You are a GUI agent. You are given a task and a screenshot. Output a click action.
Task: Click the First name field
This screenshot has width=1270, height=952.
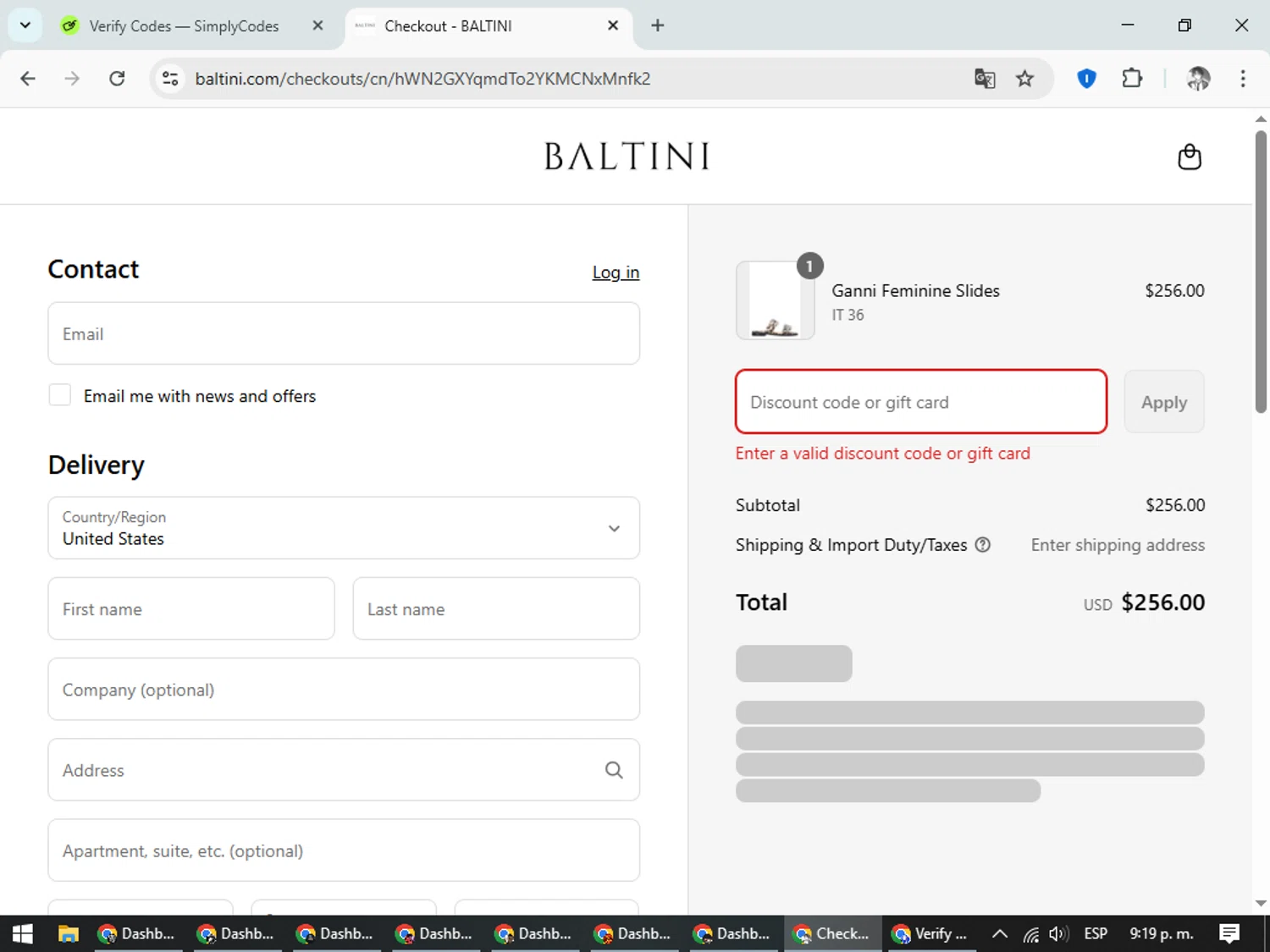coord(191,608)
